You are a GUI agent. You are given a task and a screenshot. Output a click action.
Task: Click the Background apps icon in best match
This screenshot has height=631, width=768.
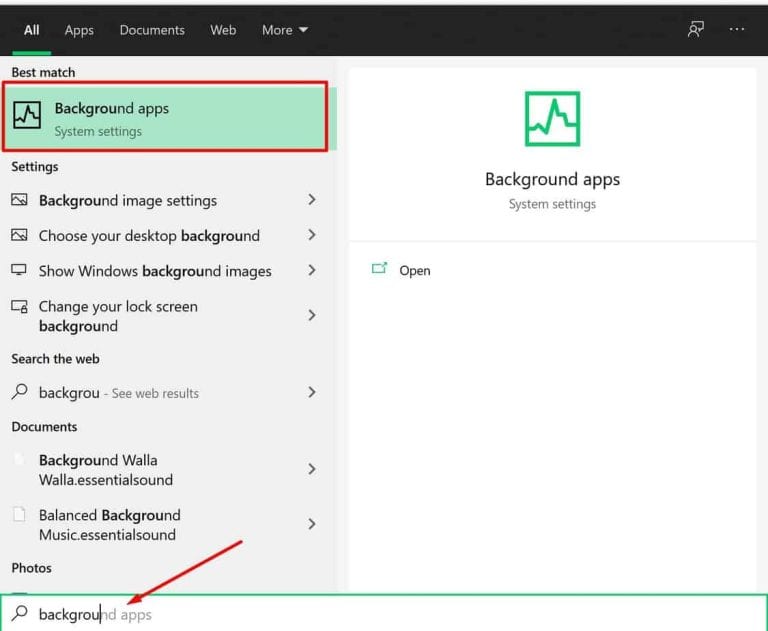(x=27, y=115)
